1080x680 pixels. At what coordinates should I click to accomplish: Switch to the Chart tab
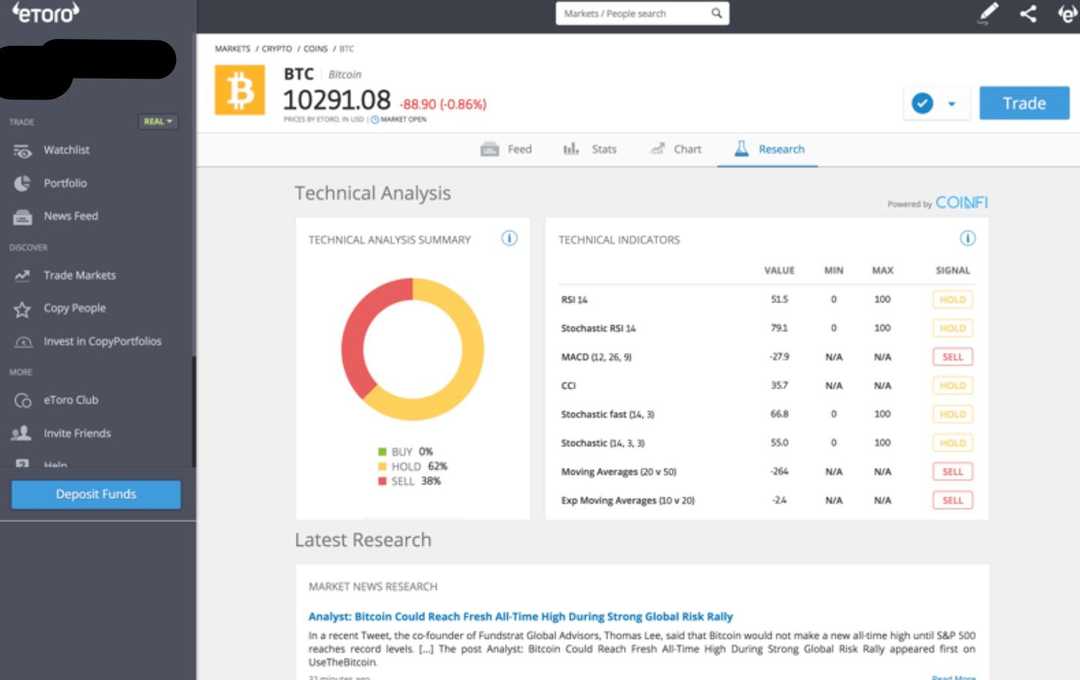(x=676, y=148)
